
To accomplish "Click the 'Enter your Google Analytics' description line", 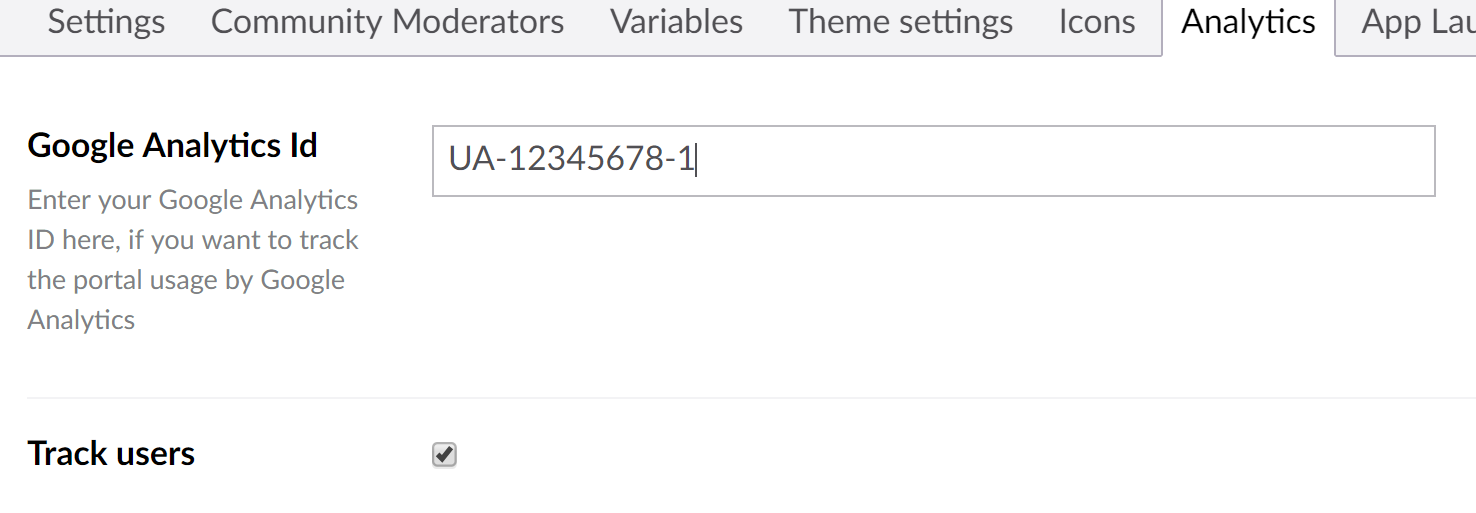I will pos(192,200).
